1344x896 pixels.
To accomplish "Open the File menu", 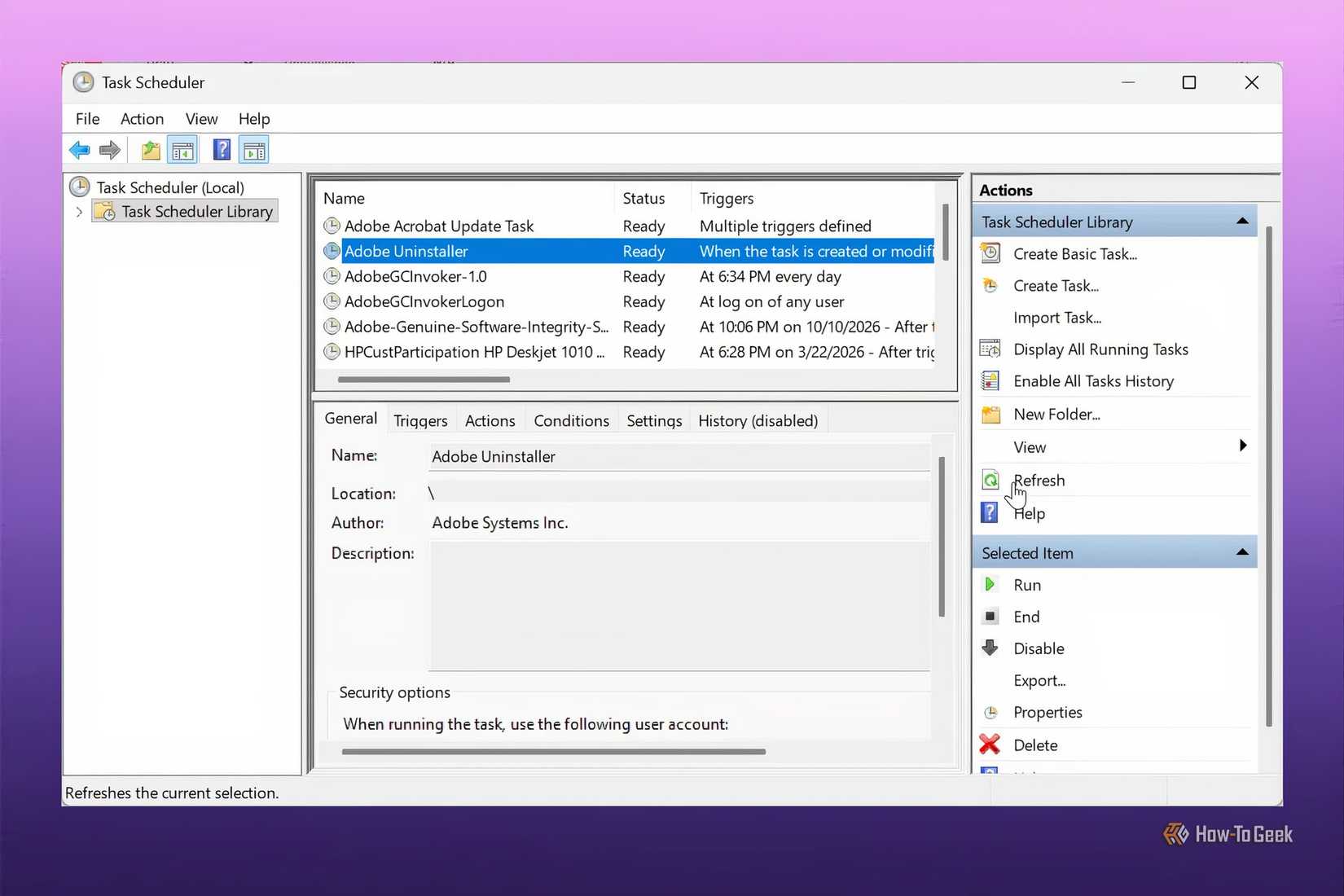I will [87, 119].
